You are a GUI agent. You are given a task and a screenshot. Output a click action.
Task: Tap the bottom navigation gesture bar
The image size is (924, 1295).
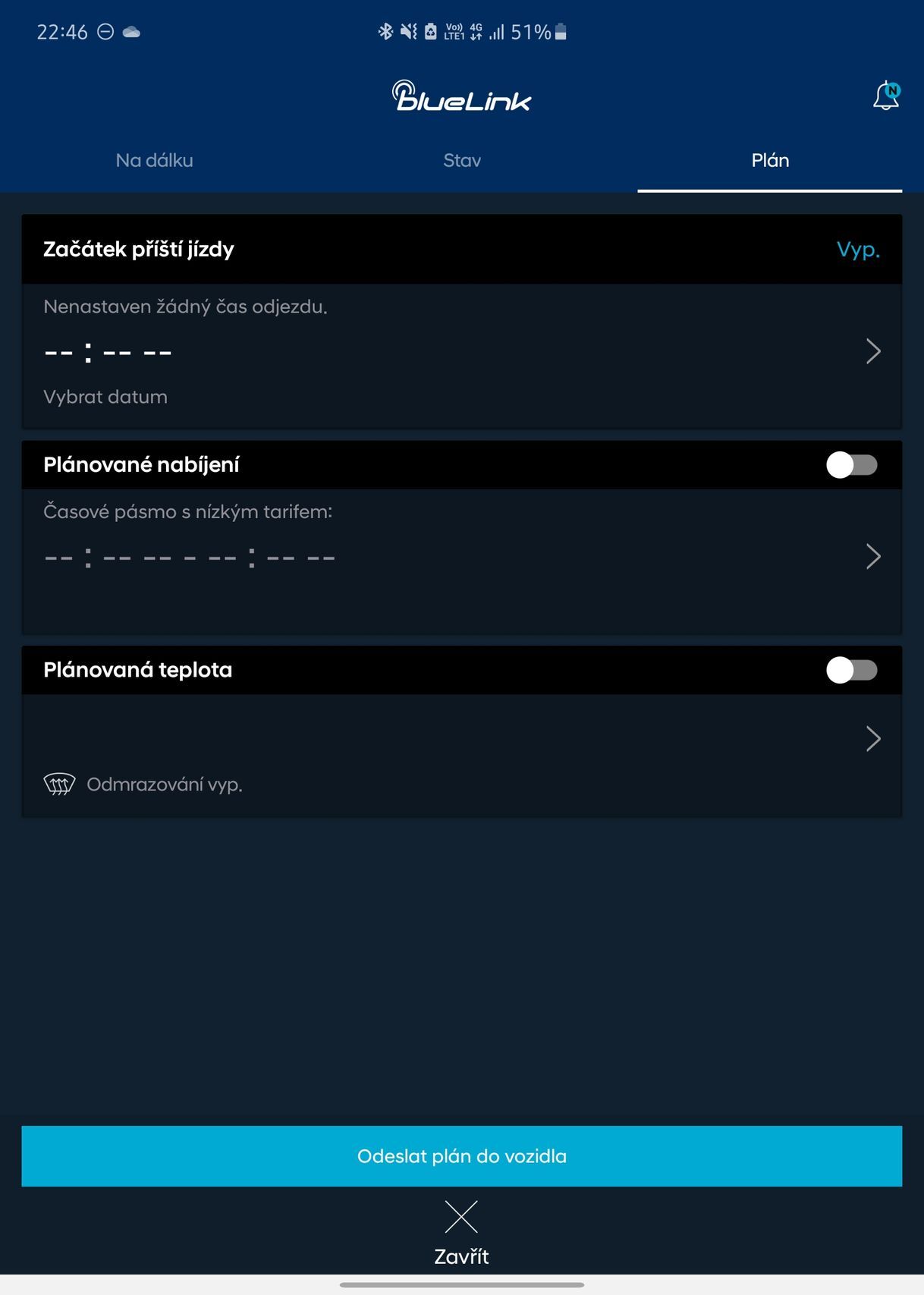(461, 1284)
